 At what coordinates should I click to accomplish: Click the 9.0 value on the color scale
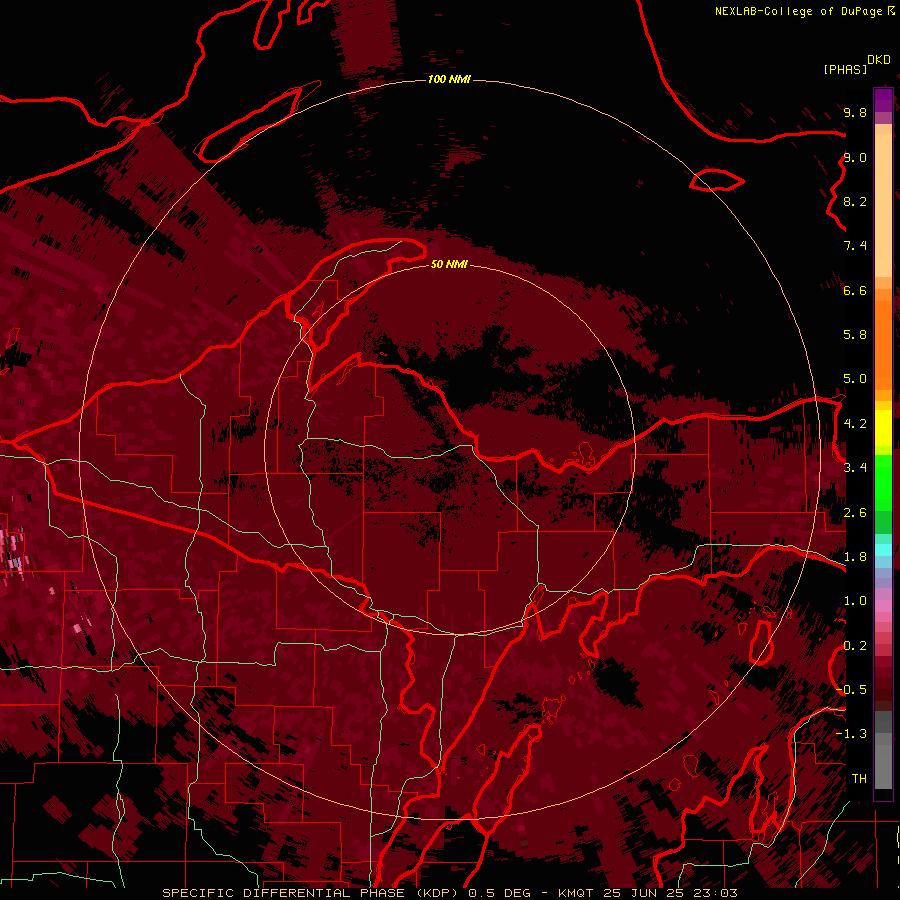tap(855, 157)
